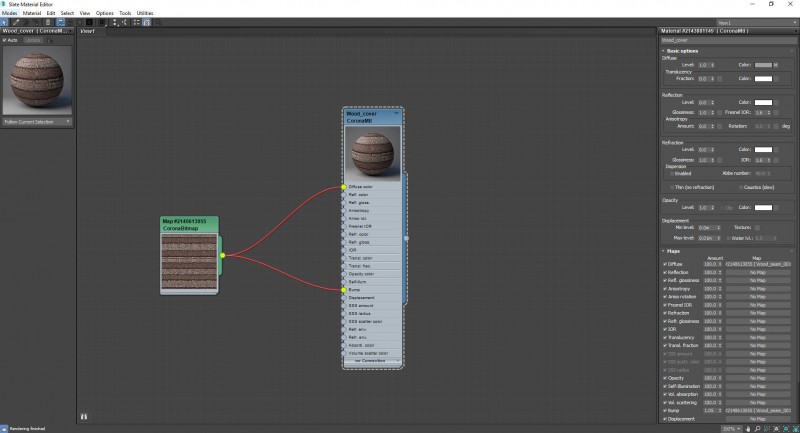Viewport: 800px width, 433px height.
Task: Click the eyedropper pick material tool
Action: (x=17, y=21)
